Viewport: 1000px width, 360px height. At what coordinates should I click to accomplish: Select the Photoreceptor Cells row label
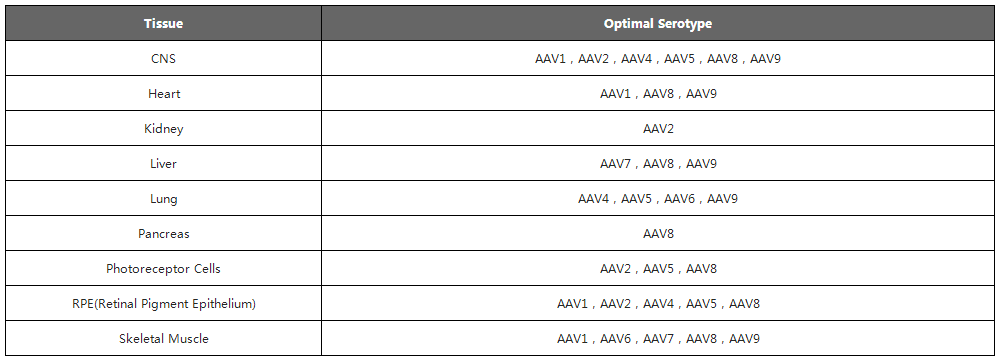click(163, 269)
